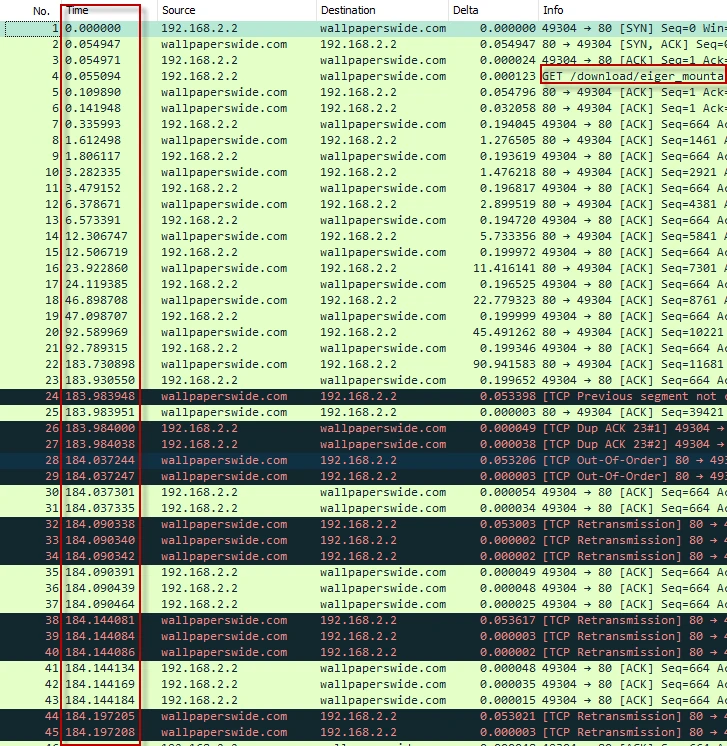
Task: Select packet 38 TCP Retransmission row
Action: pyautogui.click(x=632, y=620)
